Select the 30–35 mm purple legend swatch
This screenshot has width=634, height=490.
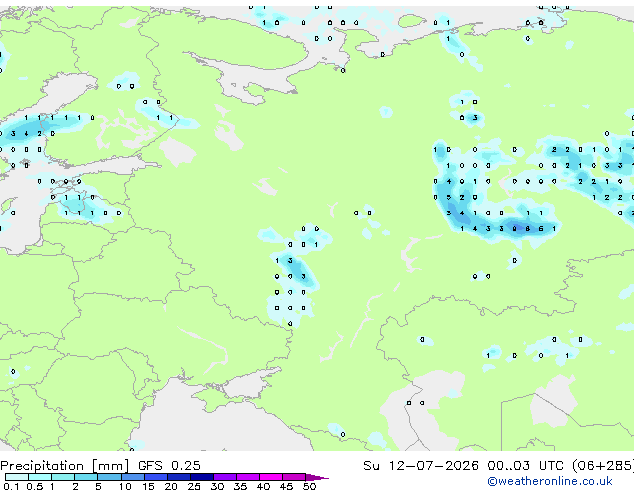click(225, 477)
